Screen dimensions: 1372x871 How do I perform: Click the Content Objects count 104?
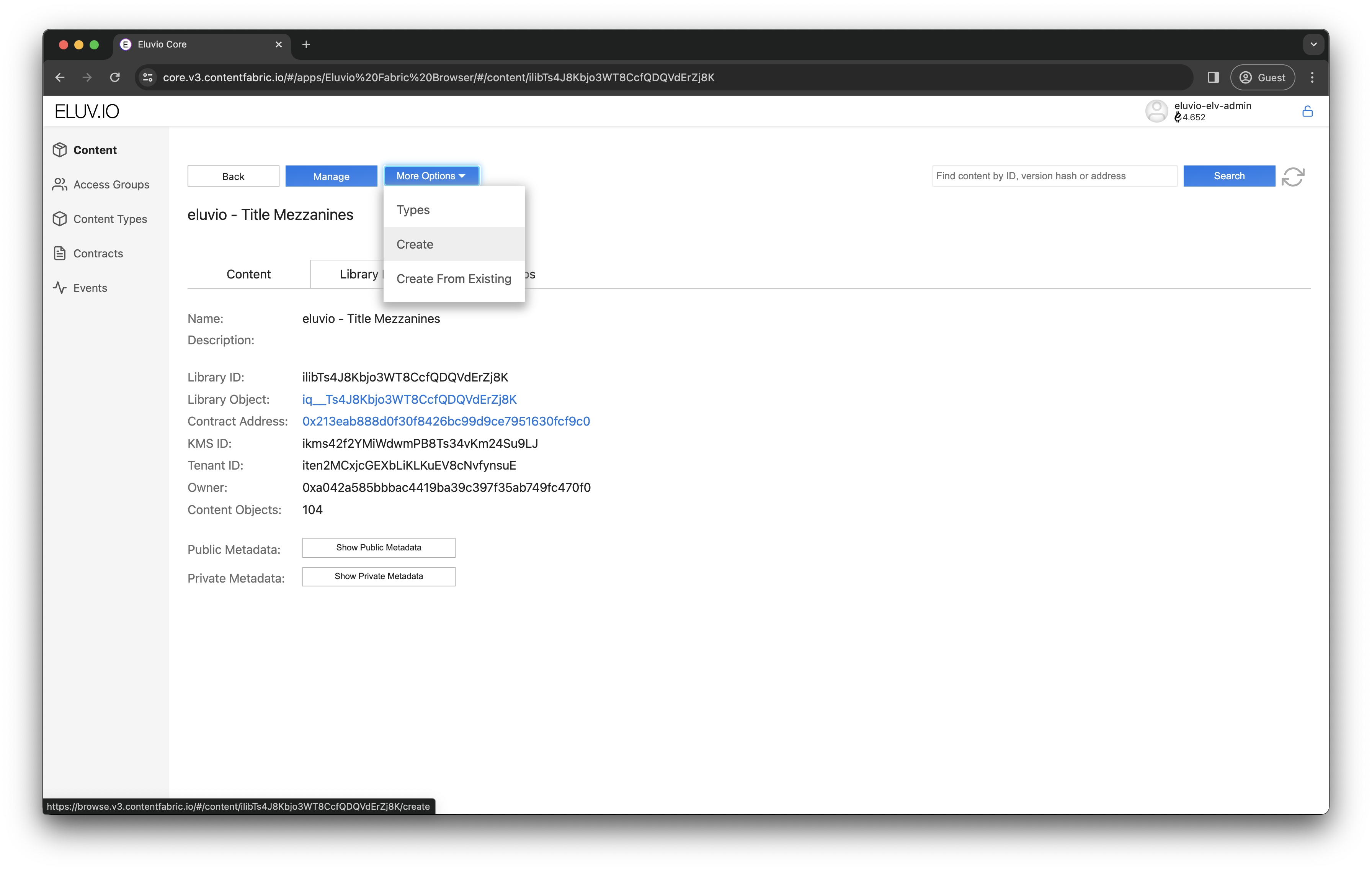[x=312, y=509]
